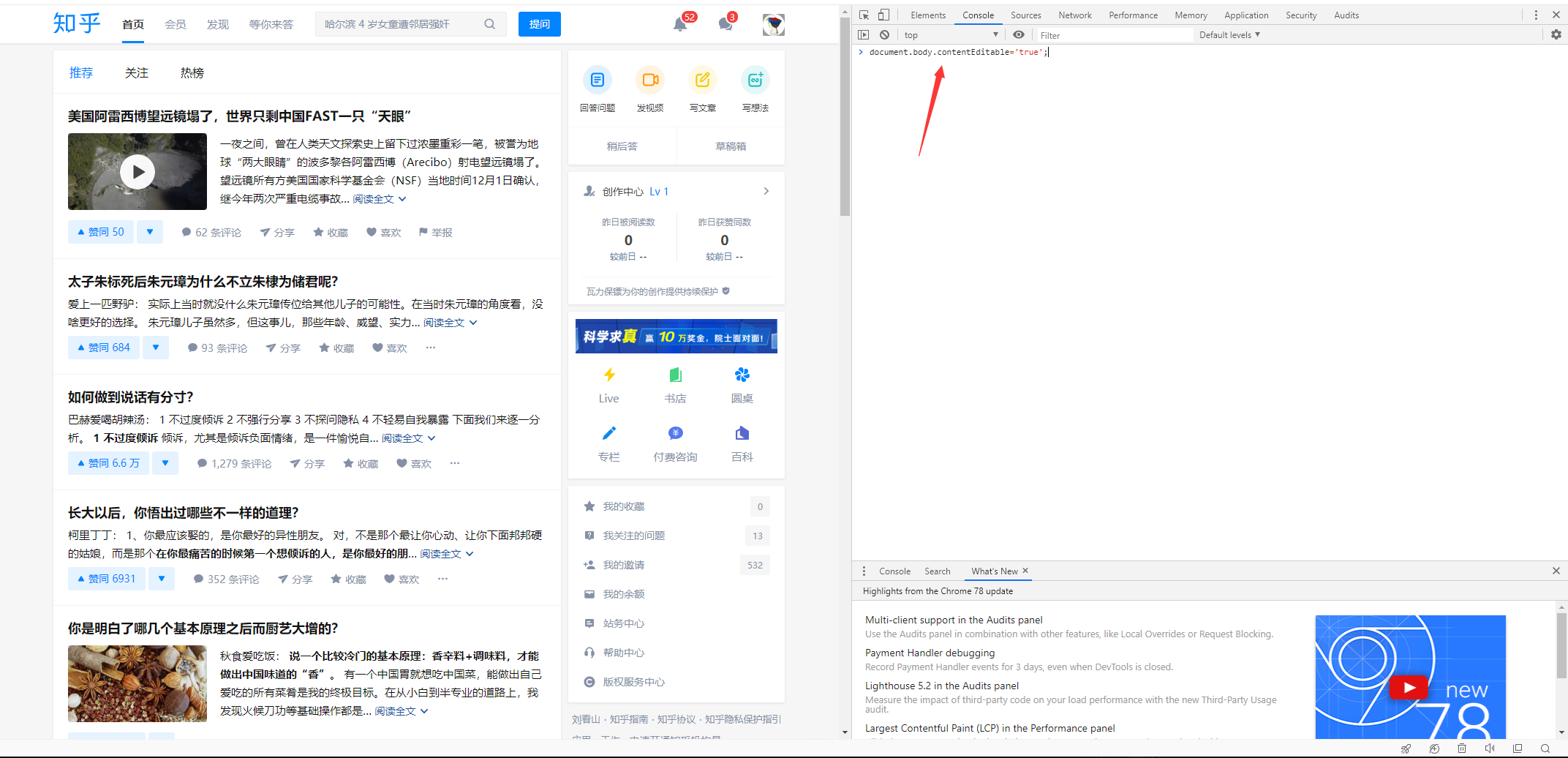
Task: Open the notification bell showing 52
Action: click(679, 23)
